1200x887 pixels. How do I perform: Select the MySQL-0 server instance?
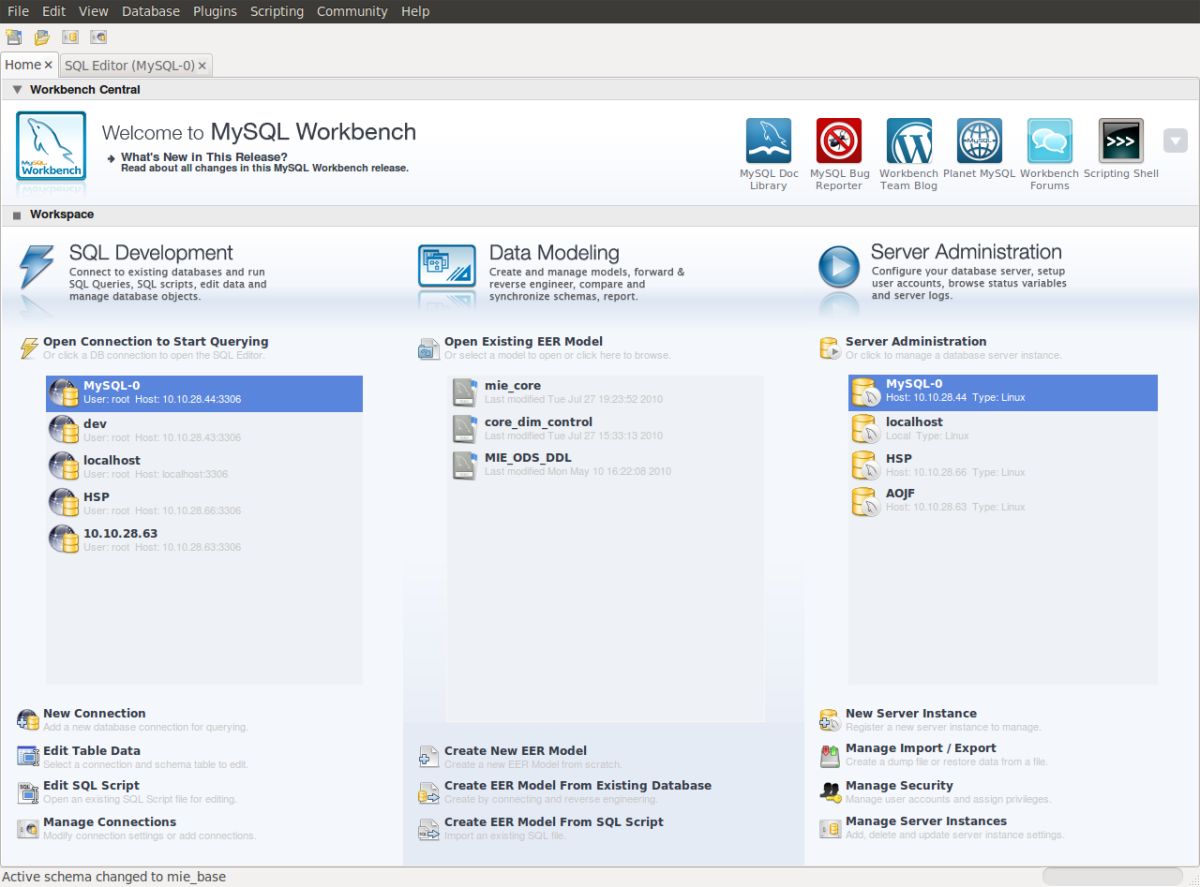click(x=1003, y=392)
